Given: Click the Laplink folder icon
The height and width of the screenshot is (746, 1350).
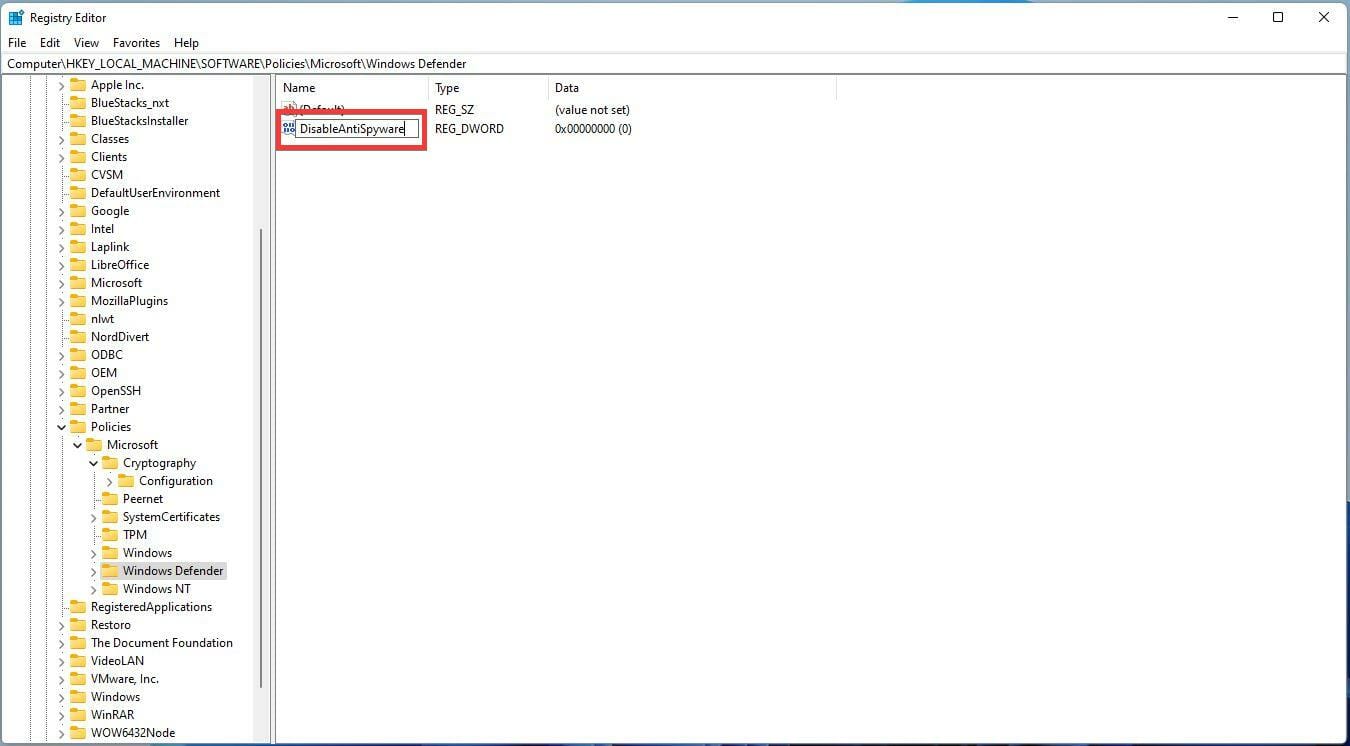Looking at the screenshot, I should click(x=78, y=247).
